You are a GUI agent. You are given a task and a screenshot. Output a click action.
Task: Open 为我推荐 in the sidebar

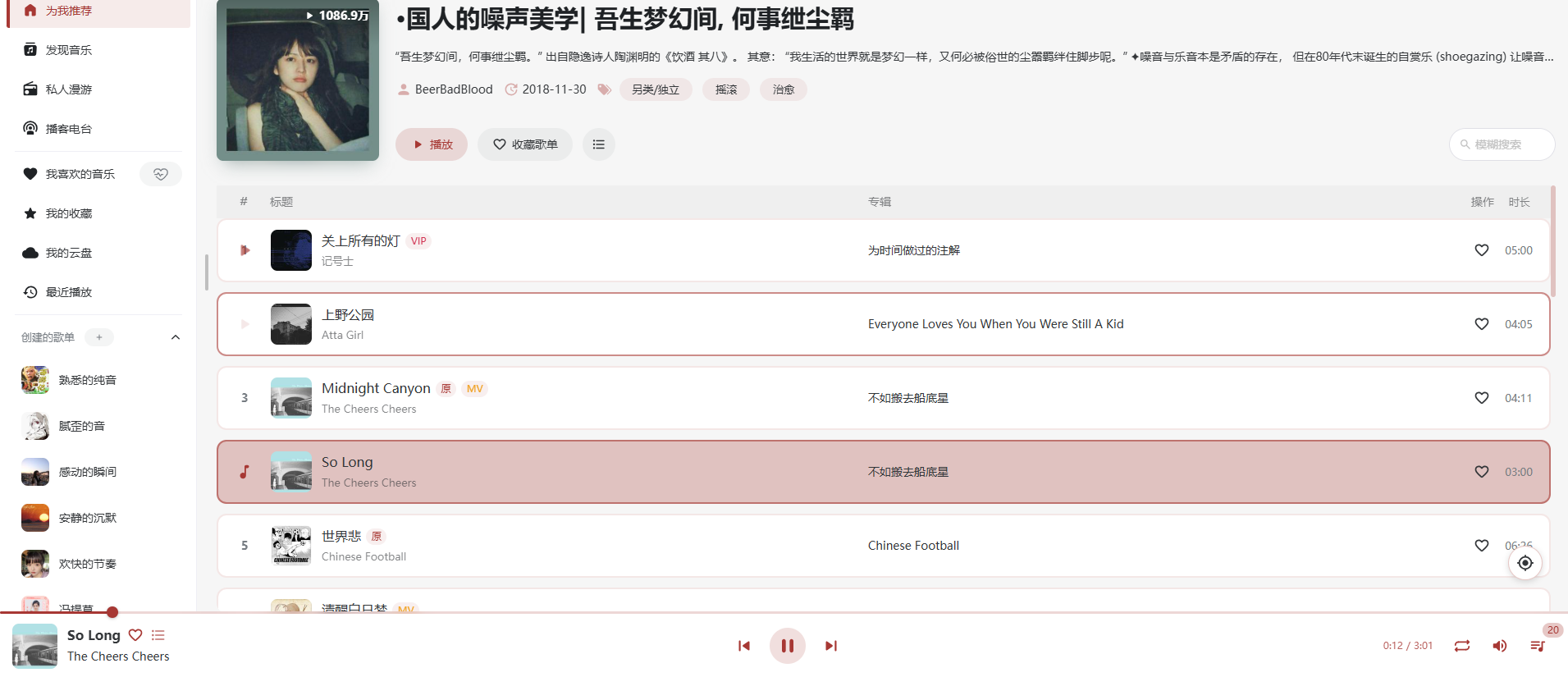click(x=98, y=11)
